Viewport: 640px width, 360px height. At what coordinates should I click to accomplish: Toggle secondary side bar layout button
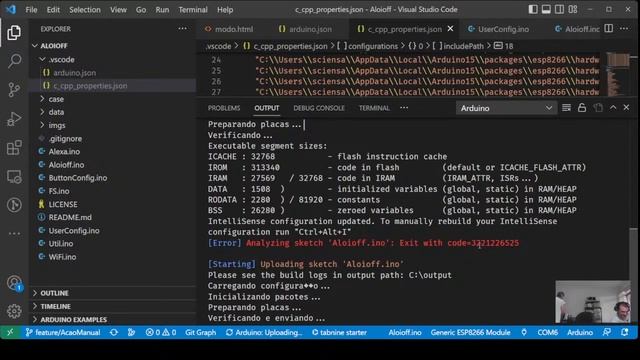point(559,9)
